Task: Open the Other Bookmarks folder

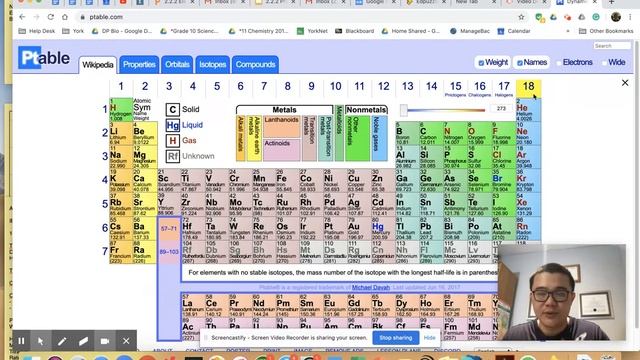Action: tap(606, 31)
